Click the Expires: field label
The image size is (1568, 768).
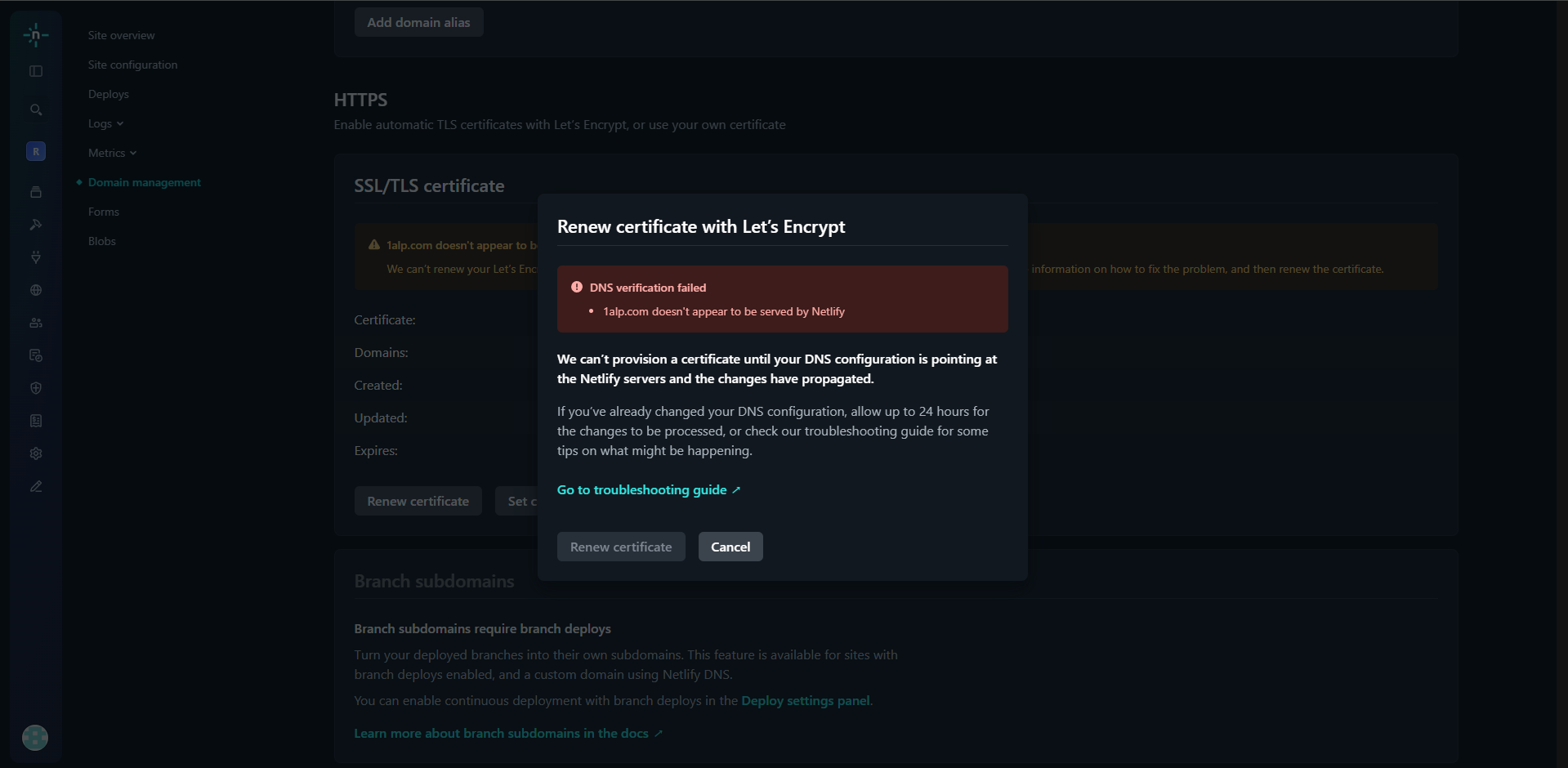tap(376, 450)
